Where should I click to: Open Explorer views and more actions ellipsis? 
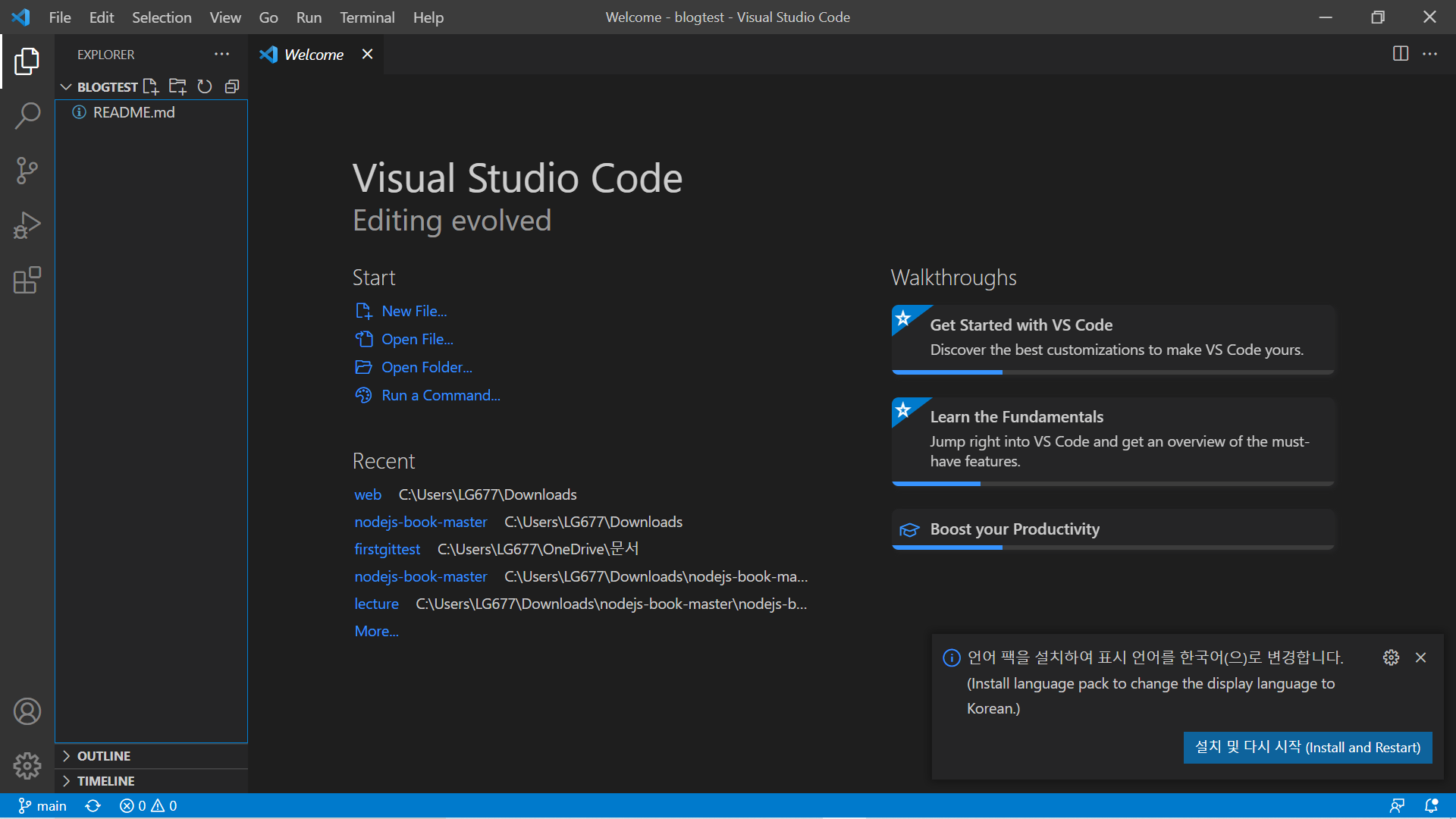pyautogui.click(x=221, y=54)
